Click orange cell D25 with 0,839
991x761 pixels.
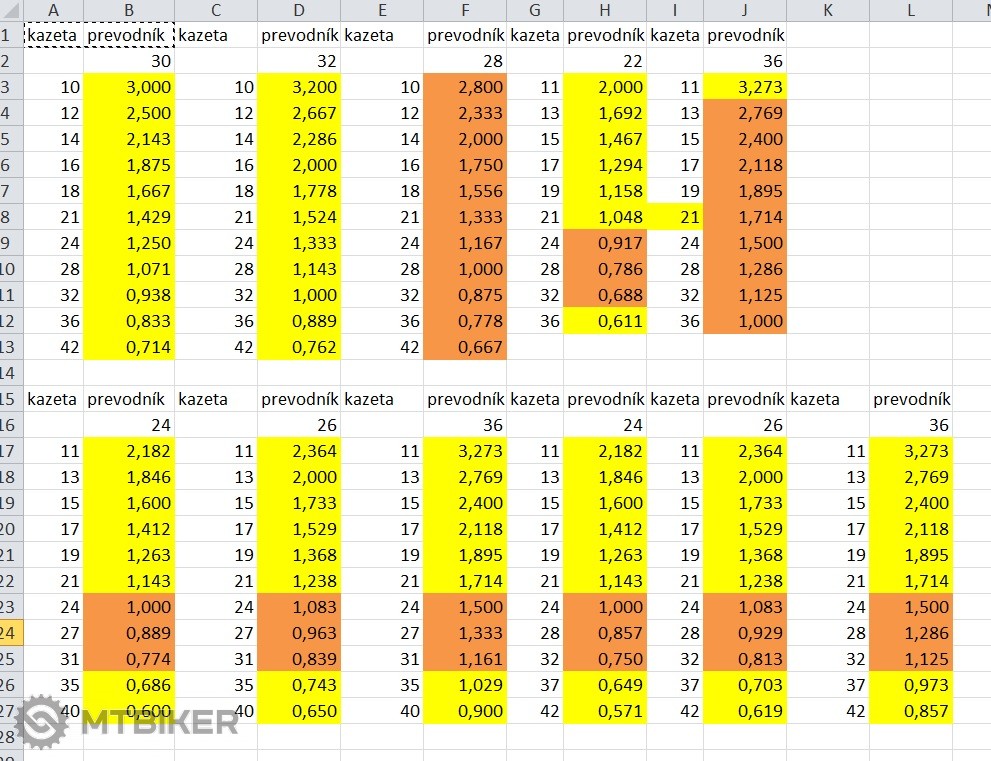point(299,659)
